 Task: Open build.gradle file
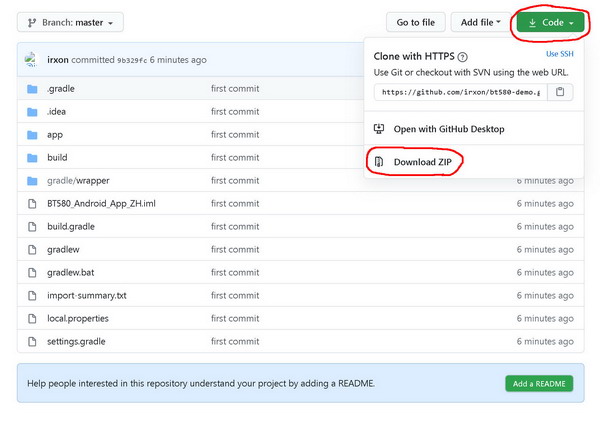71,226
